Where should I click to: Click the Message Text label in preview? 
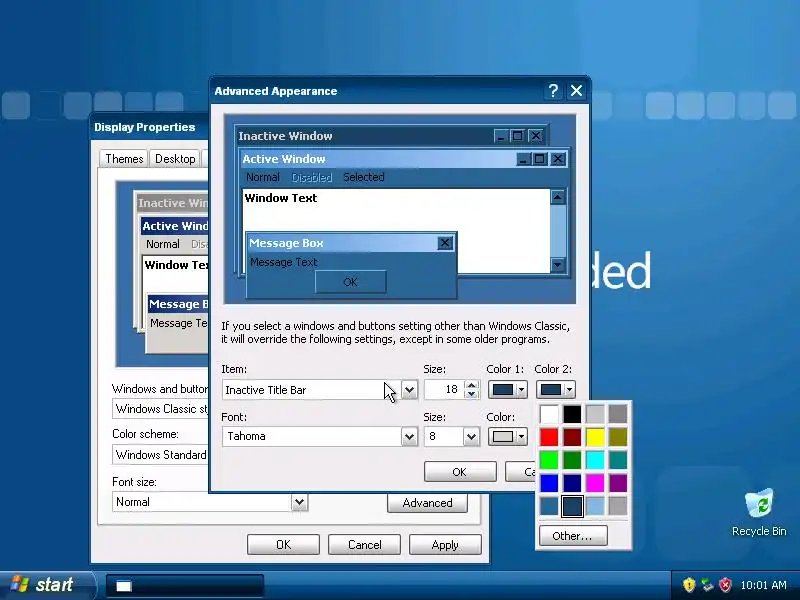(284, 262)
